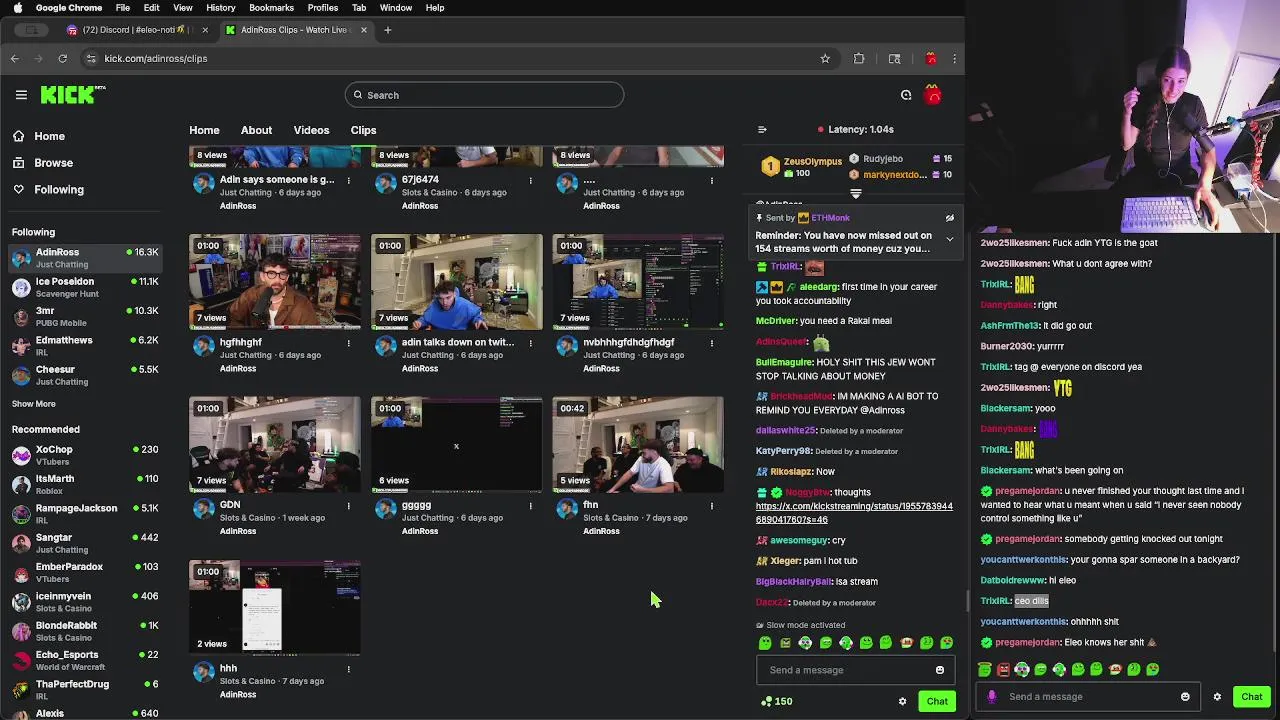Viewport: 1280px width, 720px height.
Task: Open options menu for the 'hhh' clip
Action: [x=349, y=669]
